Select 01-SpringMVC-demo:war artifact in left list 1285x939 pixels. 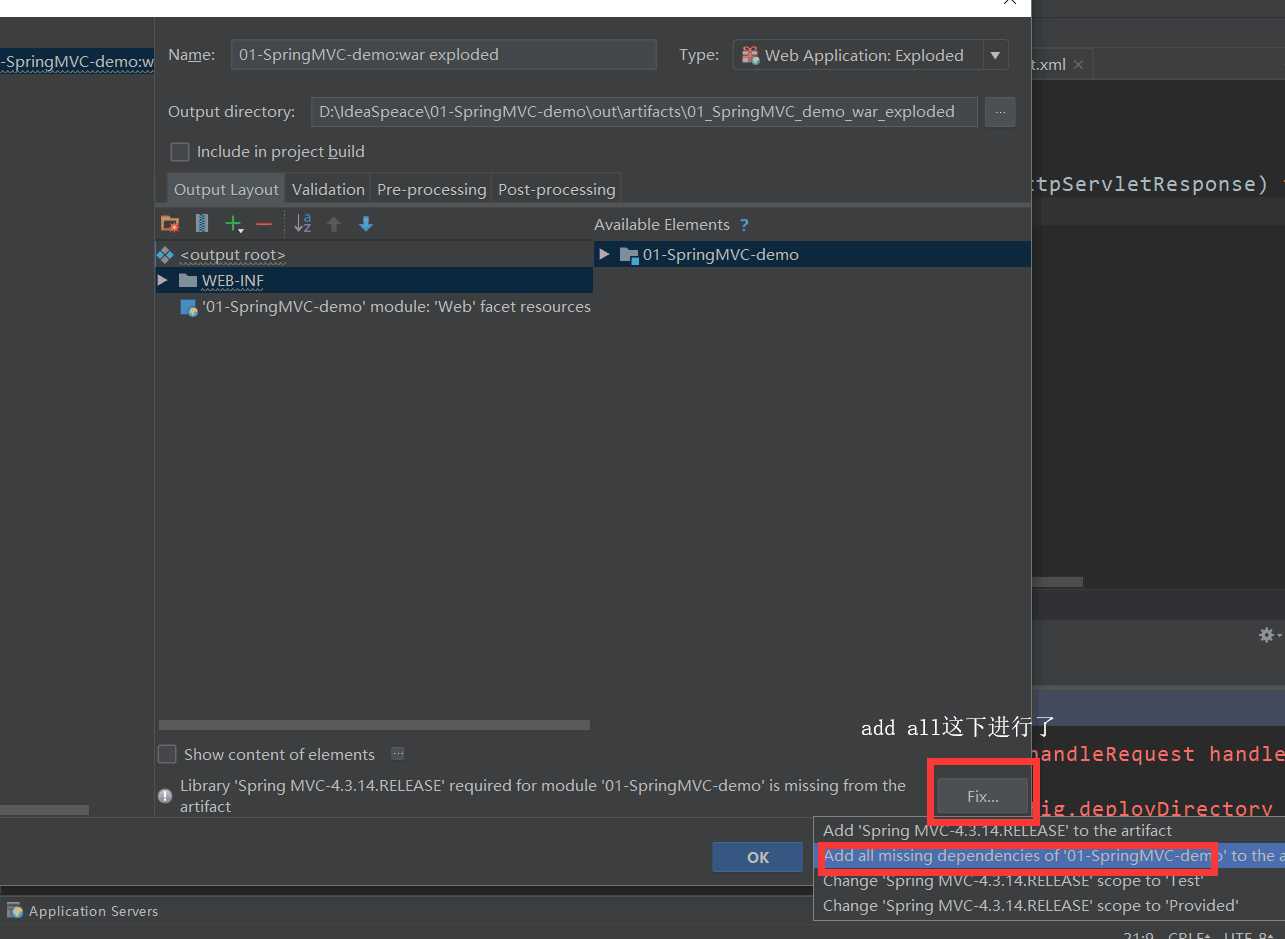(77, 62)
